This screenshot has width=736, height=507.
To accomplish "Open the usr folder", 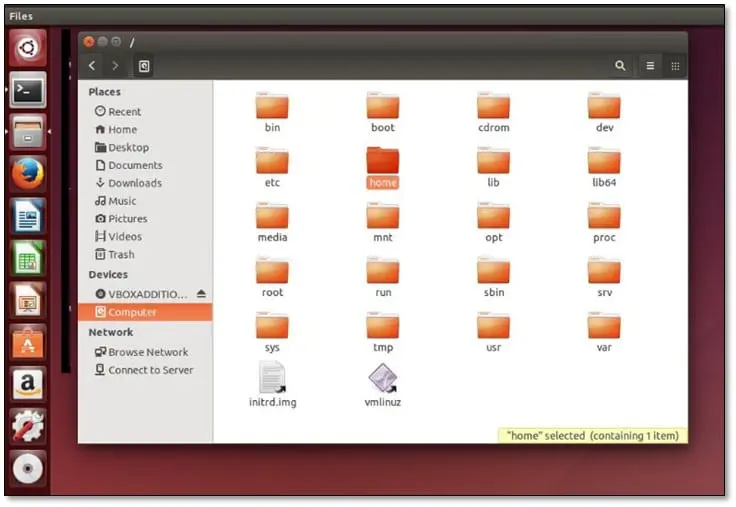I will (x=494, y=328).
